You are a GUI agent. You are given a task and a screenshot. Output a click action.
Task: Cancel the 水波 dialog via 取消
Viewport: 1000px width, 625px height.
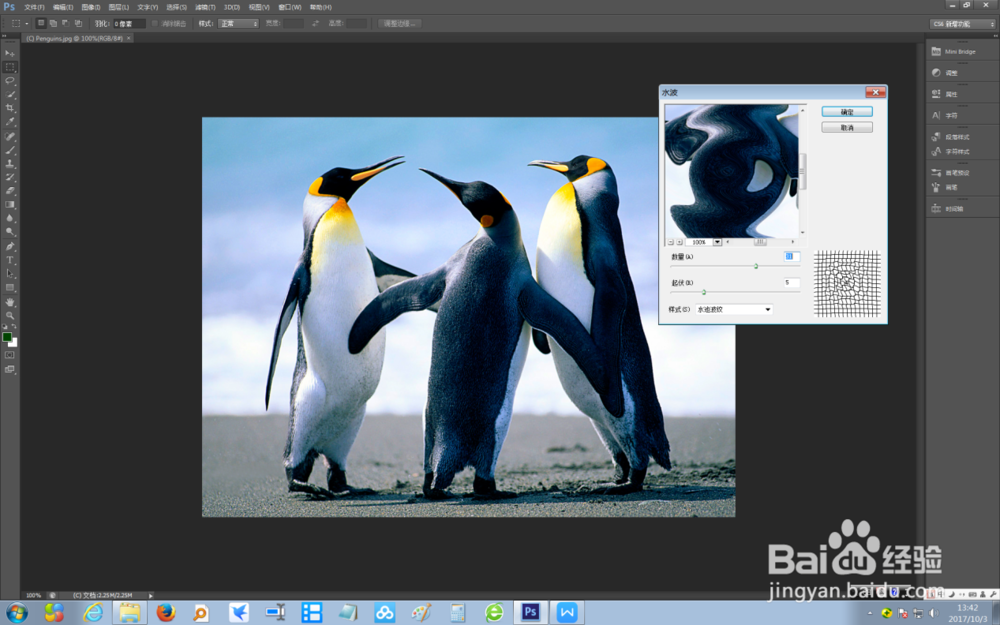(846, 127)
